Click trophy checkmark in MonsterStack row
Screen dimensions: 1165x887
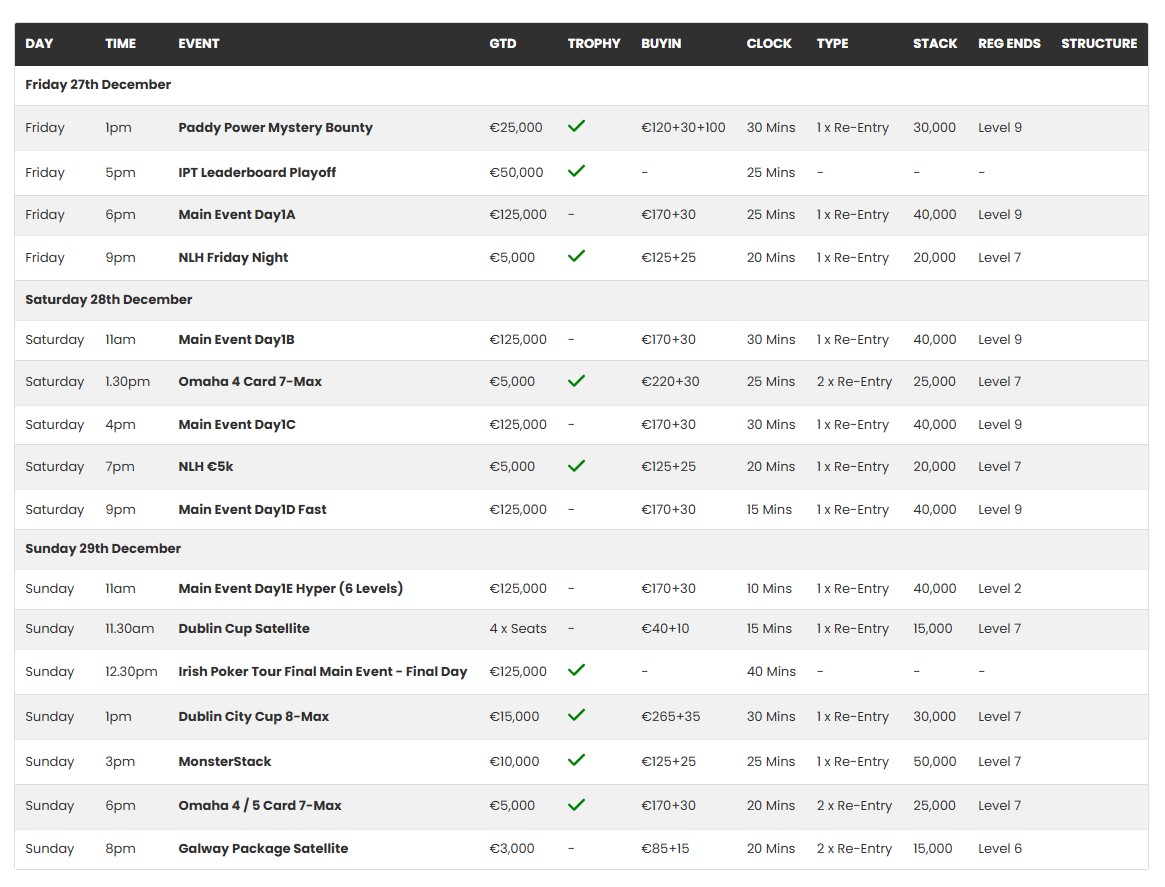tap(576, 761)
